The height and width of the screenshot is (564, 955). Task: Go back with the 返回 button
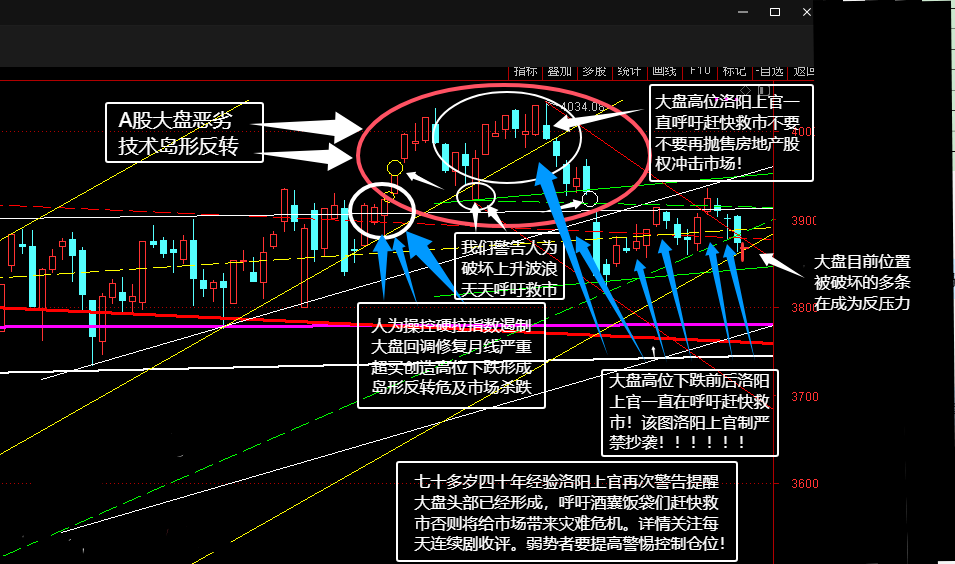[x=802, y=72]
